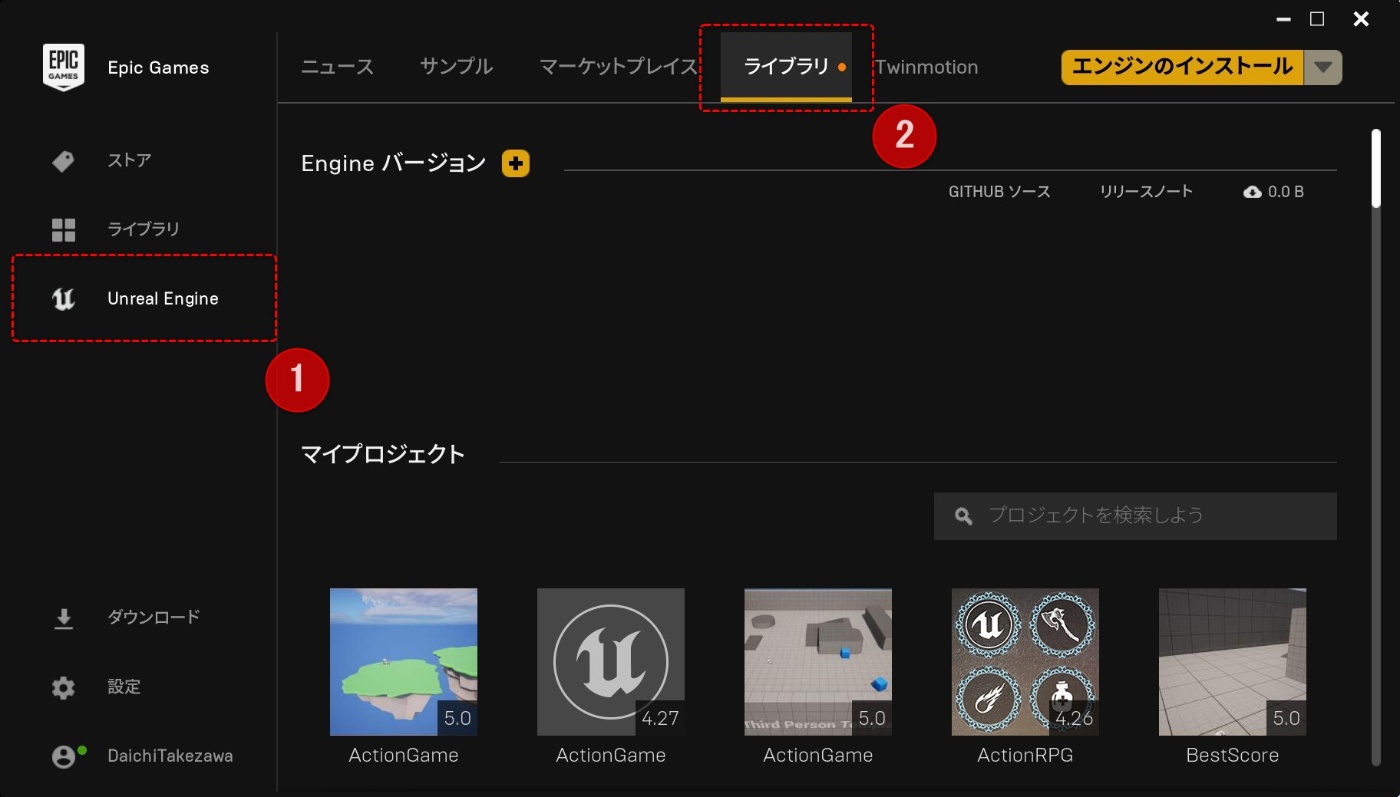Viewport: 1400px width, 797px height.
Task: Click the vertical scrollbar on the right
Action: click(x=1376, y=168)
